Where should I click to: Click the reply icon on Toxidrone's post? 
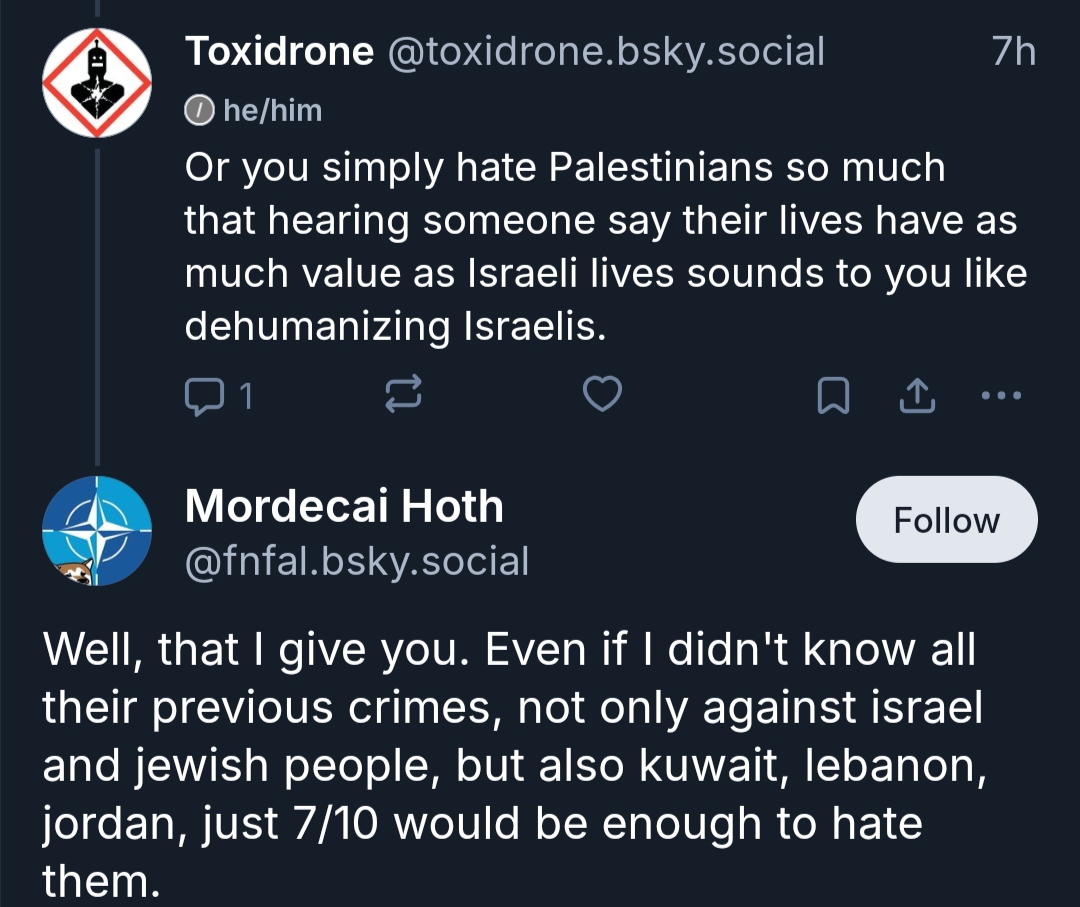[x=205, y=397]
